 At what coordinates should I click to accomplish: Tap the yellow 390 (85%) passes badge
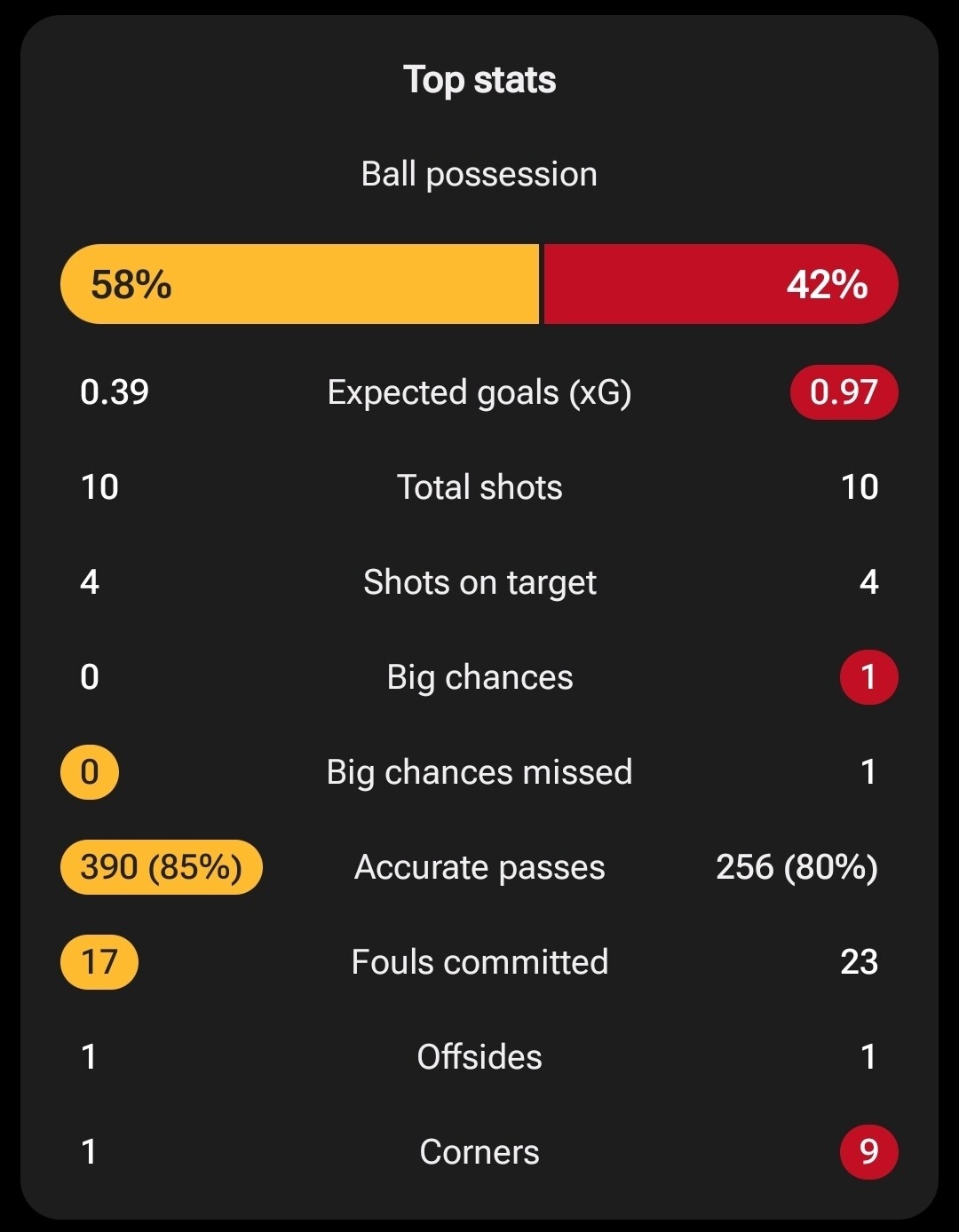click(162, 867)
